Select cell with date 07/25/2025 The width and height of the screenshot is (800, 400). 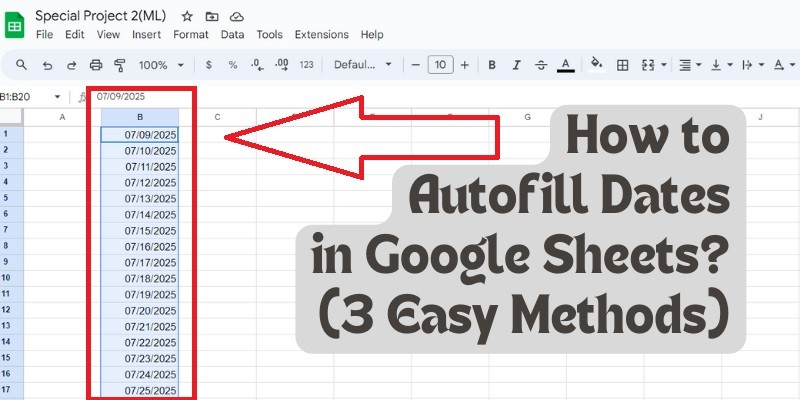click(x=140, y=390)
